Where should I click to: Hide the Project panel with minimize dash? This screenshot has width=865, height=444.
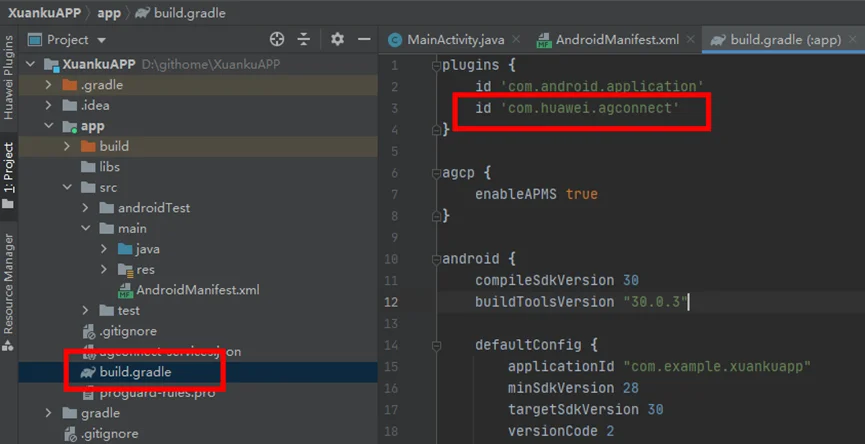click(x=364, y=39)
